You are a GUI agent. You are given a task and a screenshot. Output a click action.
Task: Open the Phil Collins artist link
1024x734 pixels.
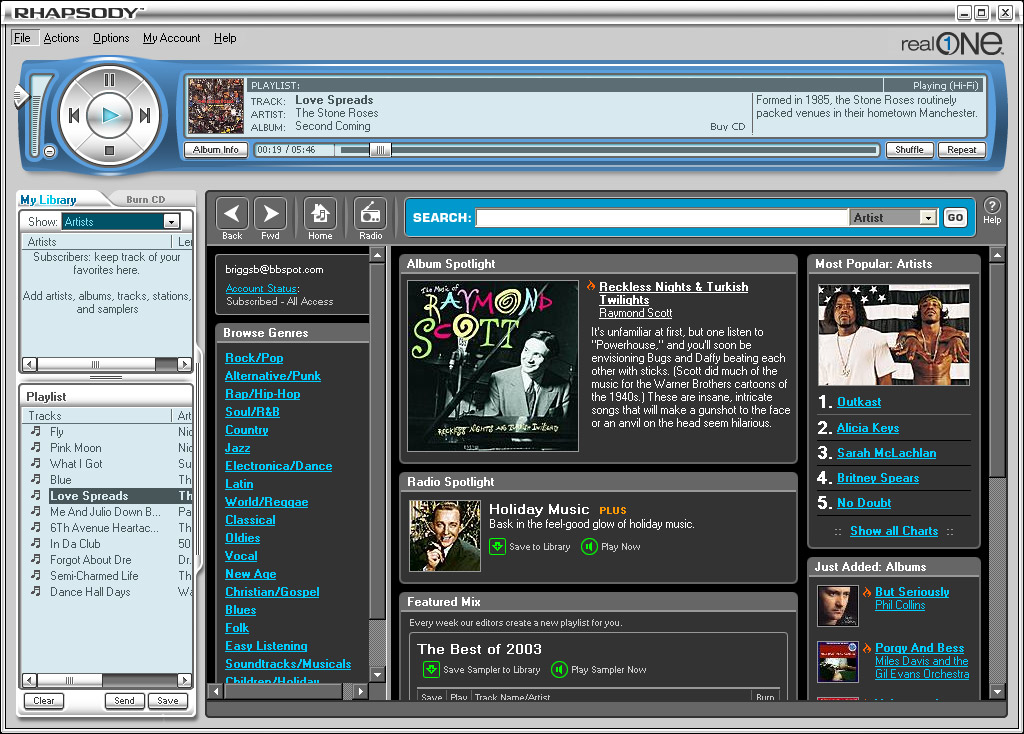coord(900,605)
